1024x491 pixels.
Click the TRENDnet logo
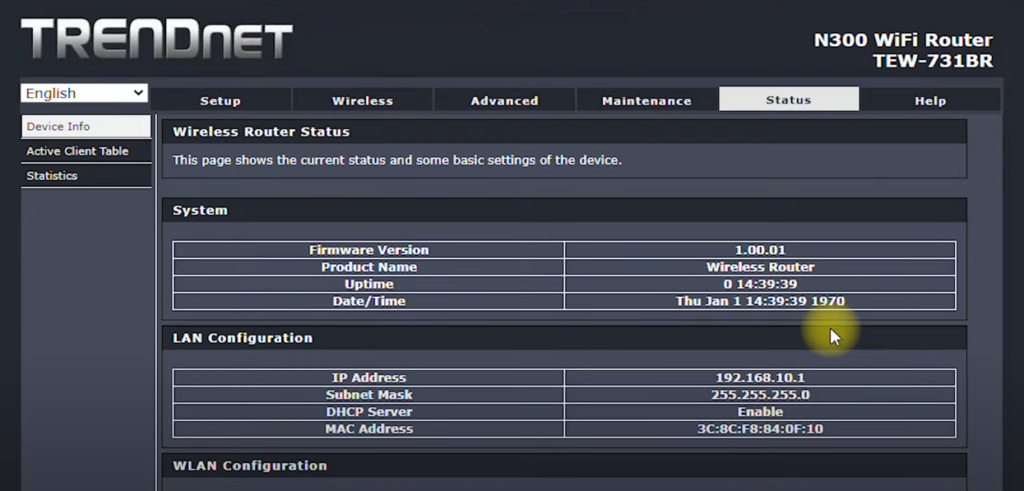pyautogui.click(x=157, y=40)
